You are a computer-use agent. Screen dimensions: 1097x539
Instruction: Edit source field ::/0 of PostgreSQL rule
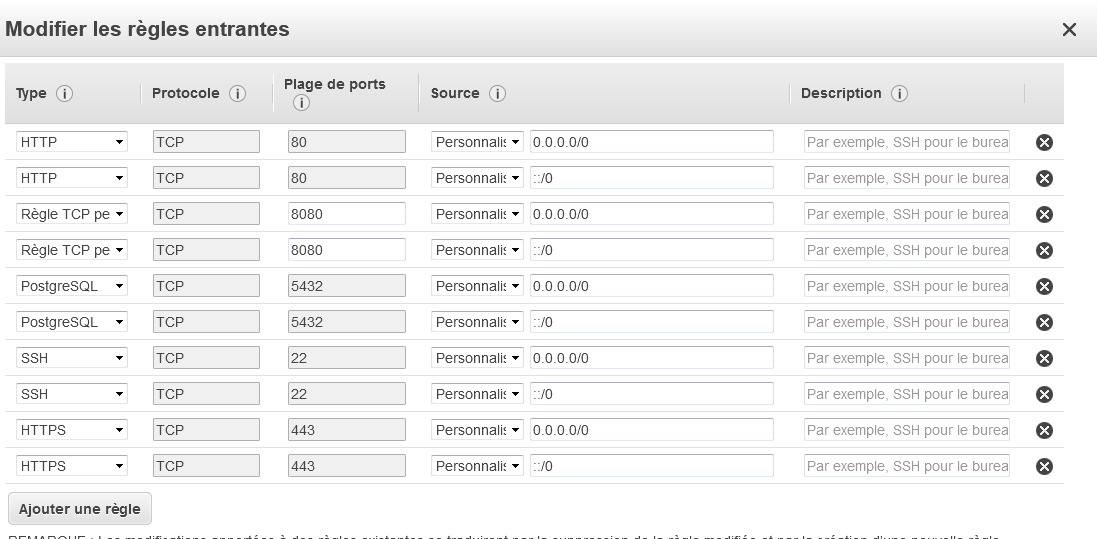tap(651, 322)
